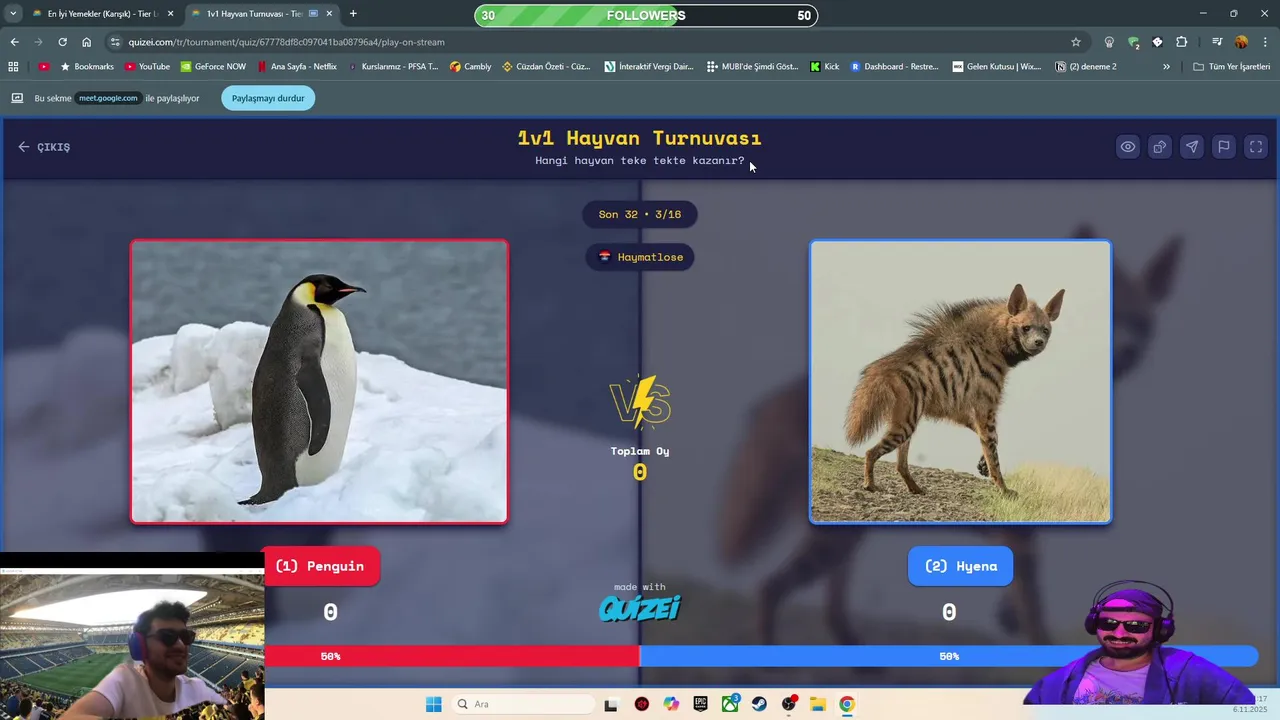Open the Kurslarımız - PFSA bookmark
Viewport: 1280px width, 720px height.
[x=392, y=67]
